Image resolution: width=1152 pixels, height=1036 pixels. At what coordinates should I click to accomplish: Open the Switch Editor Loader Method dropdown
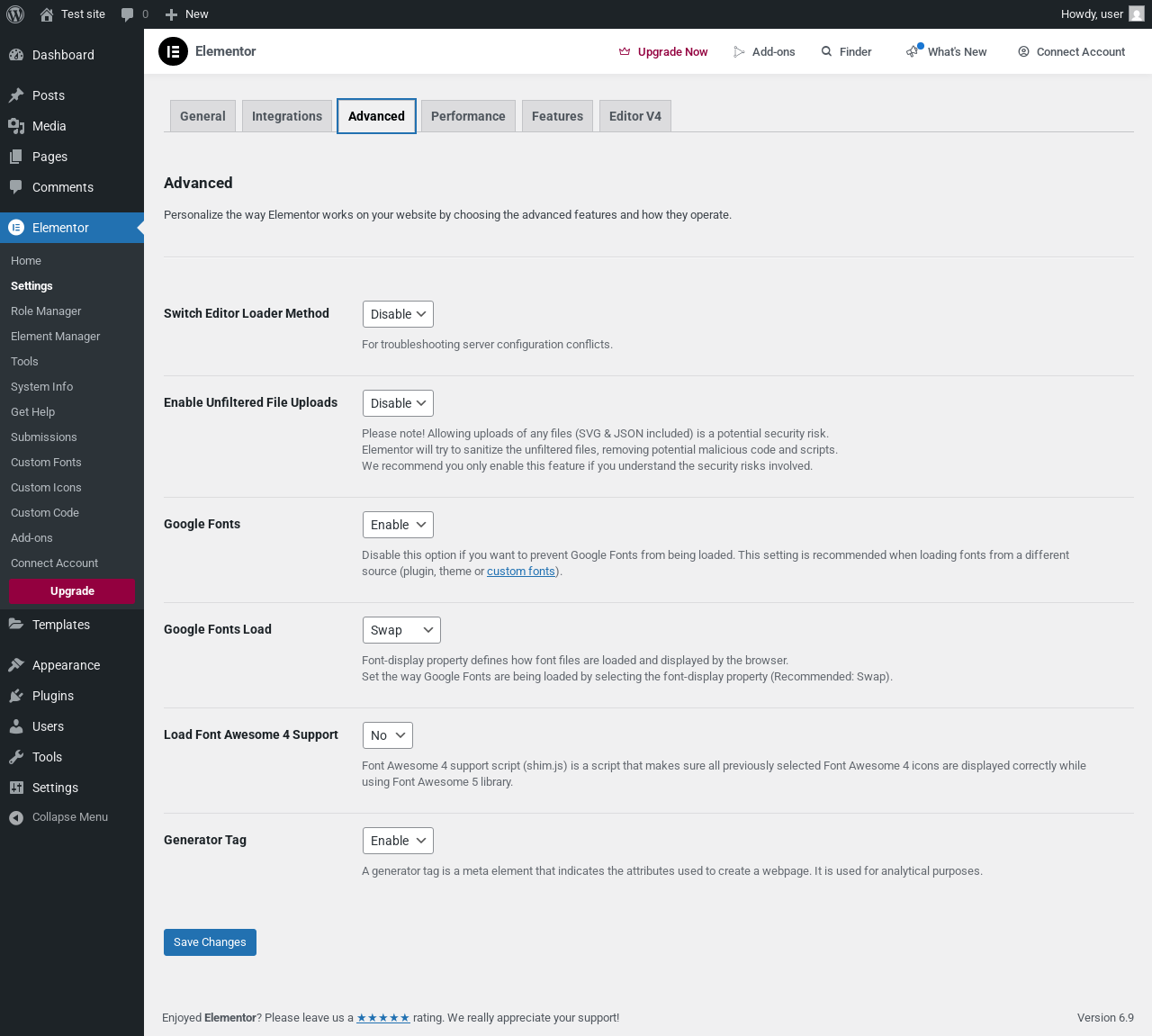[x=398, y=314]
